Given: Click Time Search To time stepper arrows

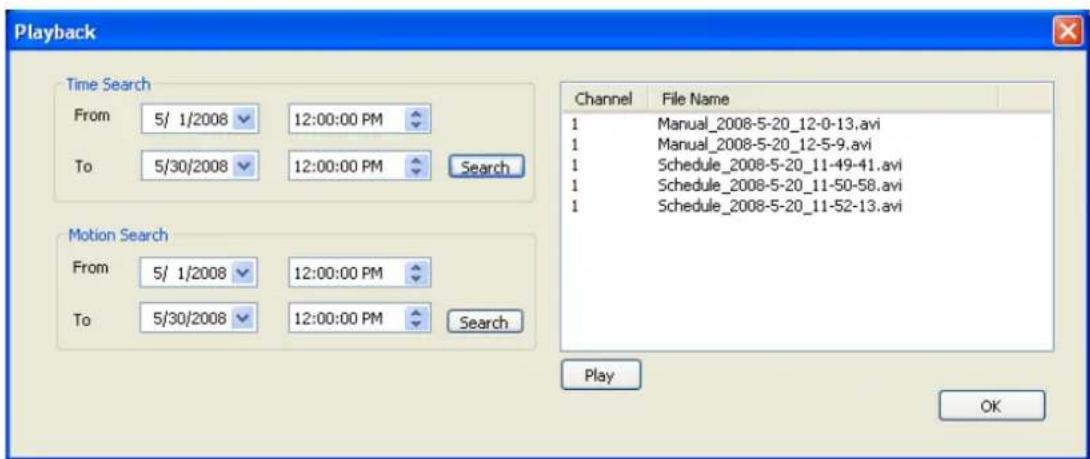Looking at the screenshot, I should (417, 166).
